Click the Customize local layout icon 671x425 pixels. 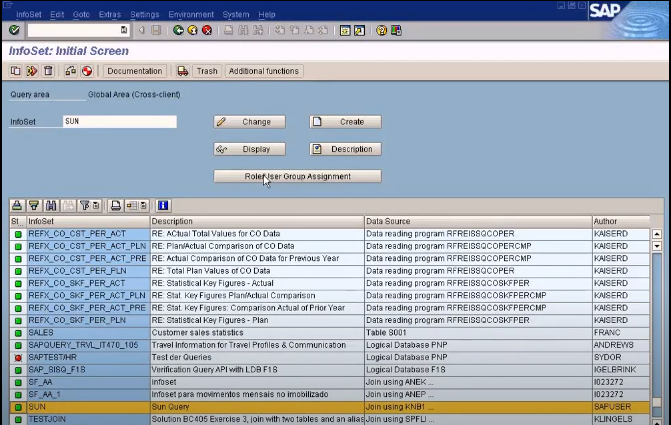(x=396, y=30)
